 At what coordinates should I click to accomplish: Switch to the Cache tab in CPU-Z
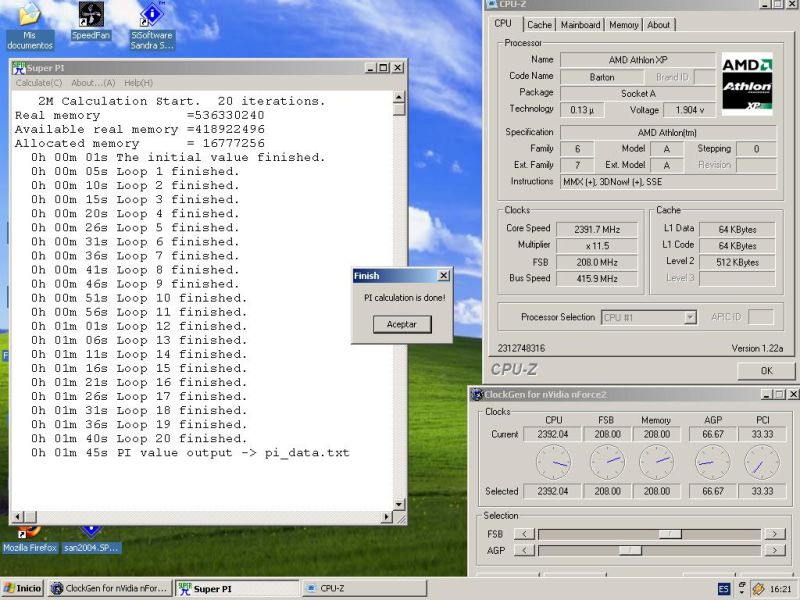pos(539,25)
